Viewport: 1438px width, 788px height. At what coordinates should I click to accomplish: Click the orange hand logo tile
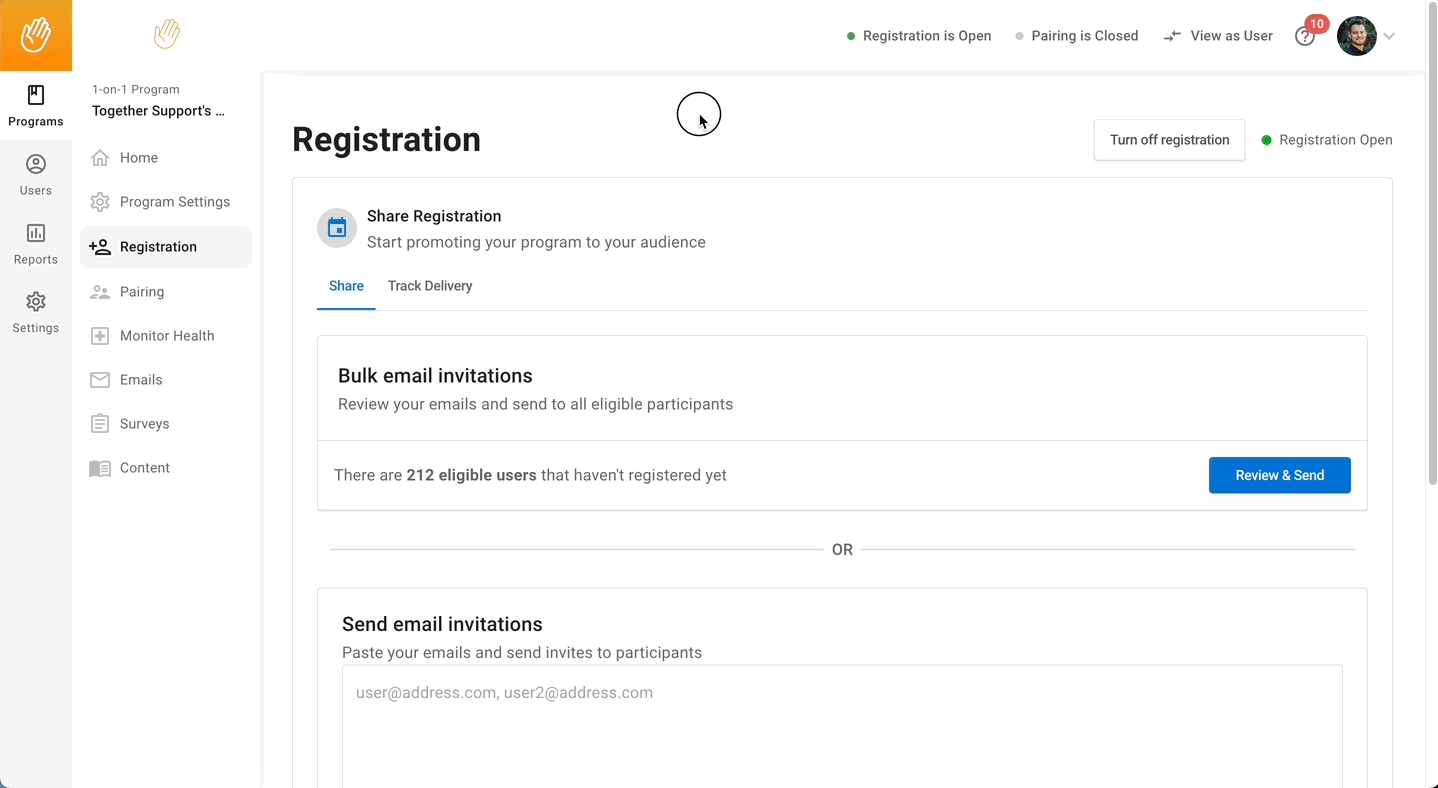[x=36, y=35]
